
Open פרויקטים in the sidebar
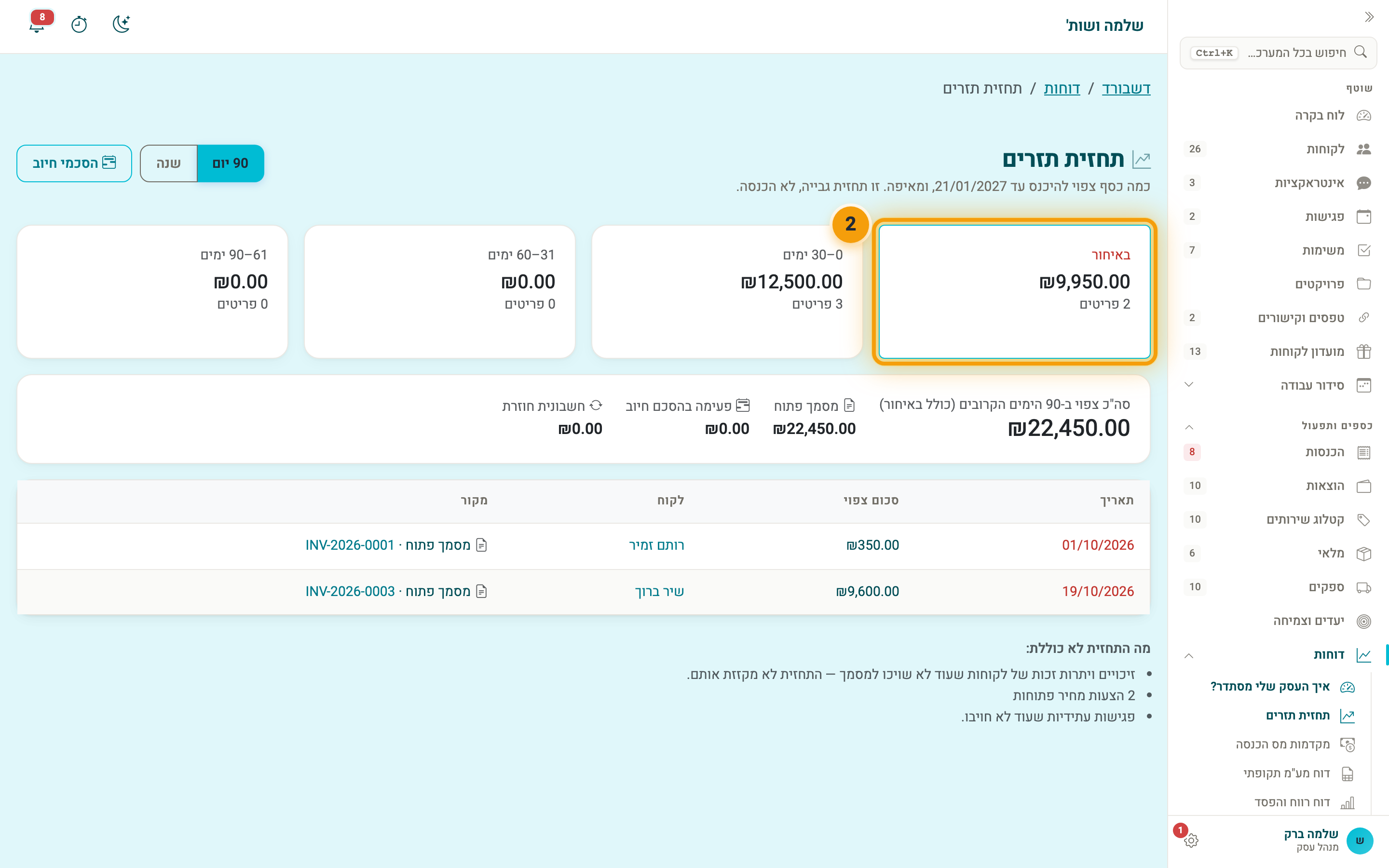pos(1278,284)
